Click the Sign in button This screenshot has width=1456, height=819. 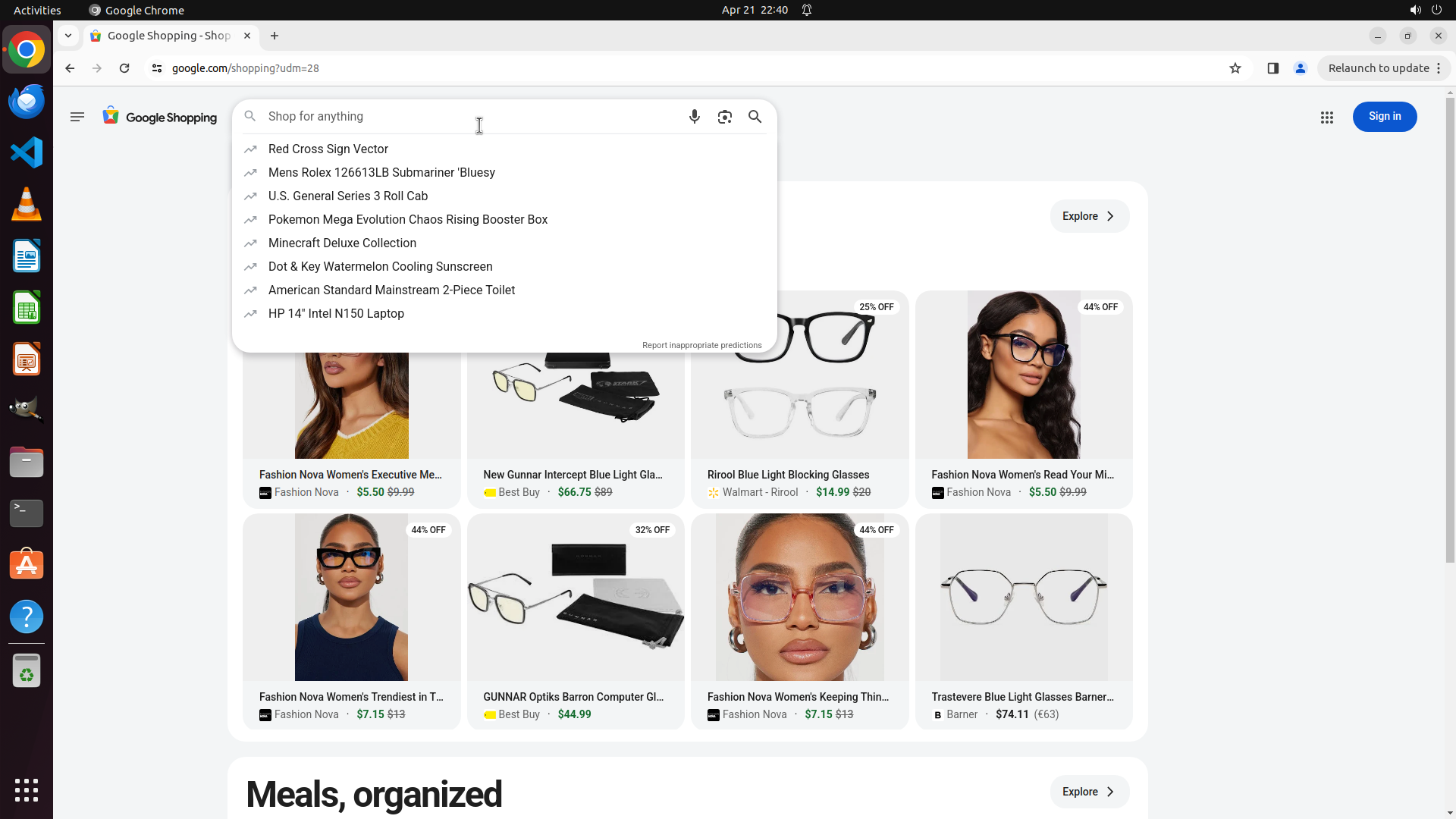(x=1384, y=117)
